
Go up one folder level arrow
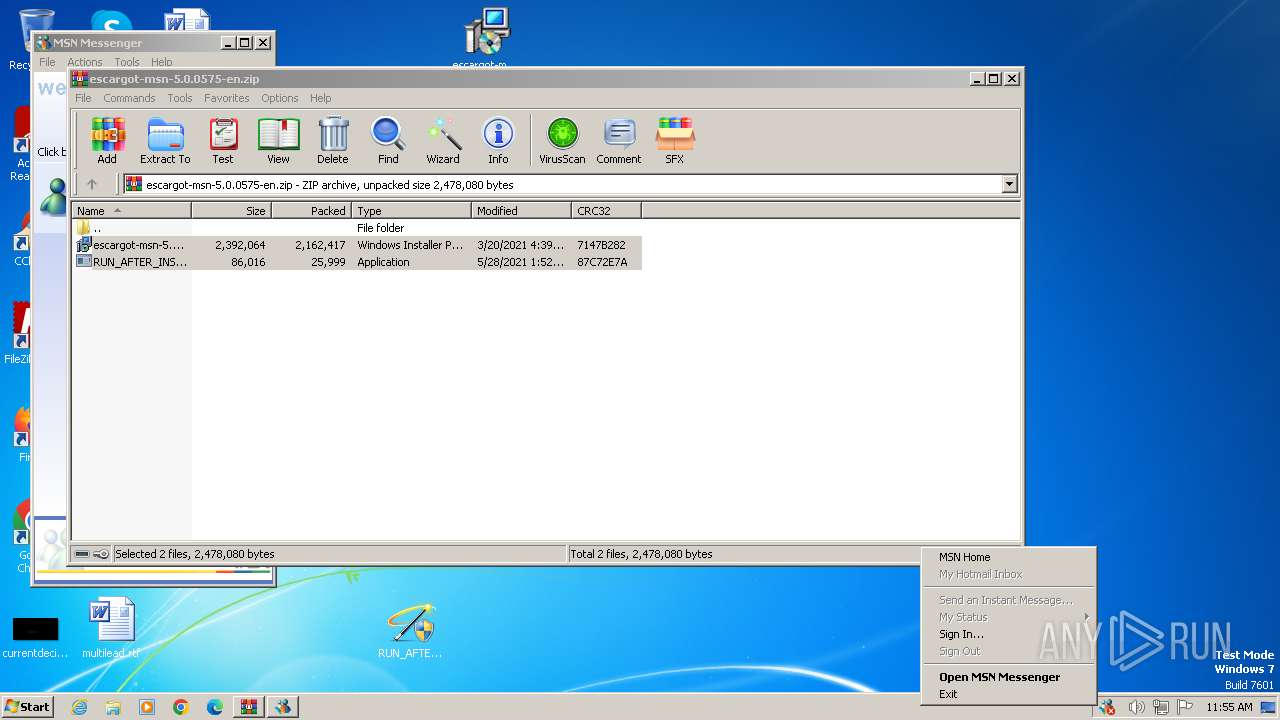point(92,184)
